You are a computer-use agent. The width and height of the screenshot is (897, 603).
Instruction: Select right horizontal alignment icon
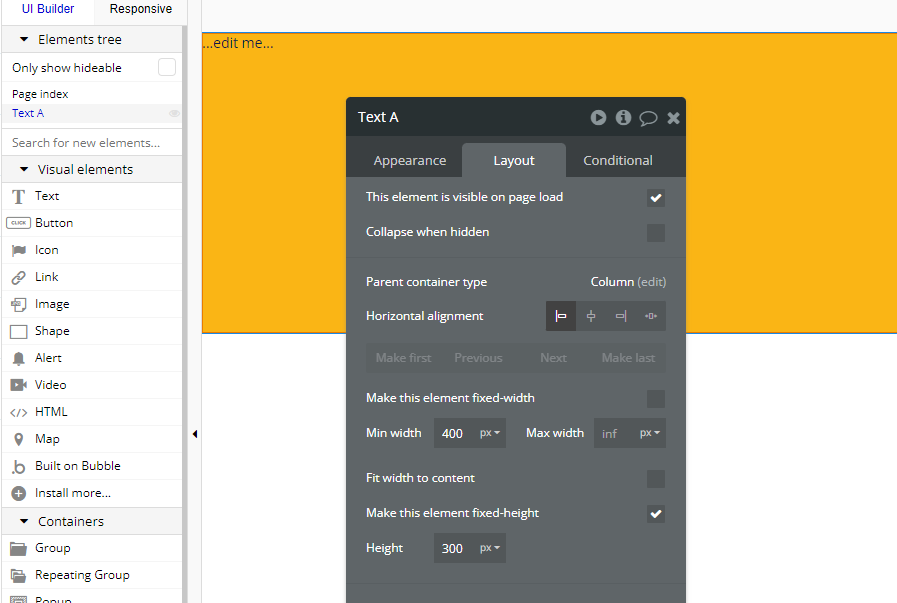tap(621, 316)
